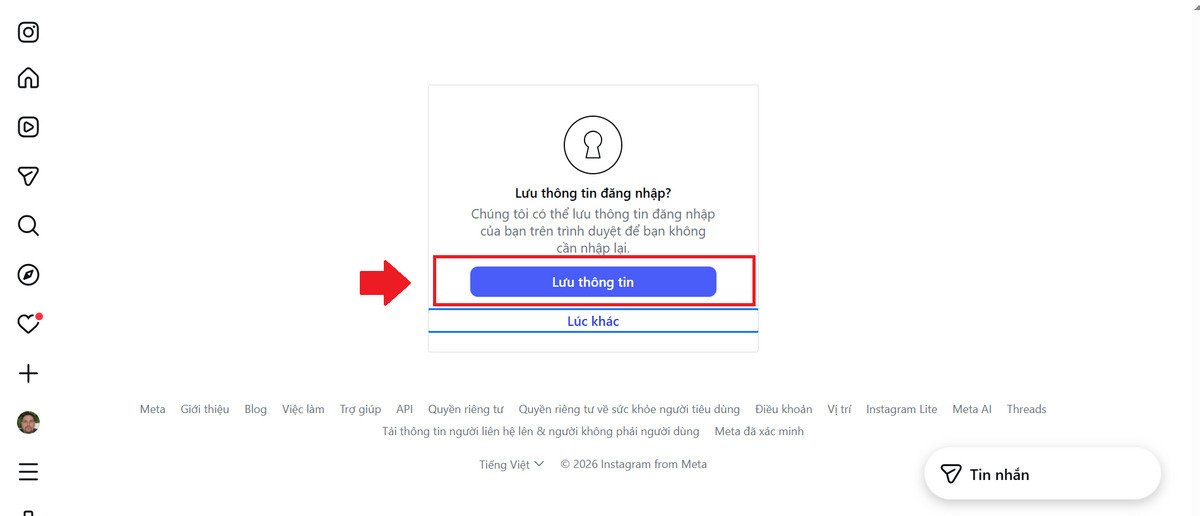Choose Lúc khác to skip saving
This screenshot has width=1200, height=516.
[x=593, y=321]
